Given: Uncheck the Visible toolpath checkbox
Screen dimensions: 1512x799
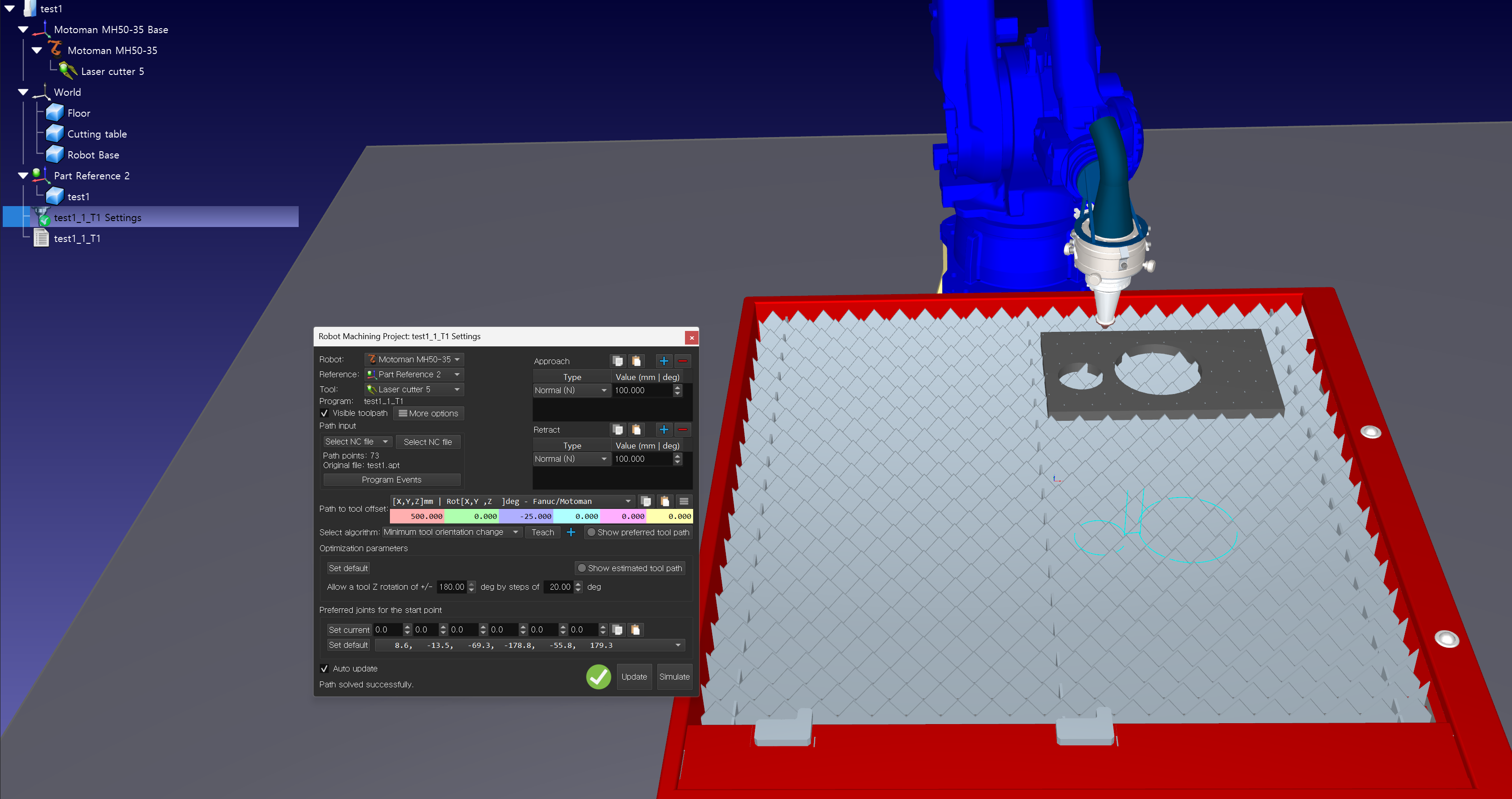Looking at the screenshot, I should coord(325,413).
